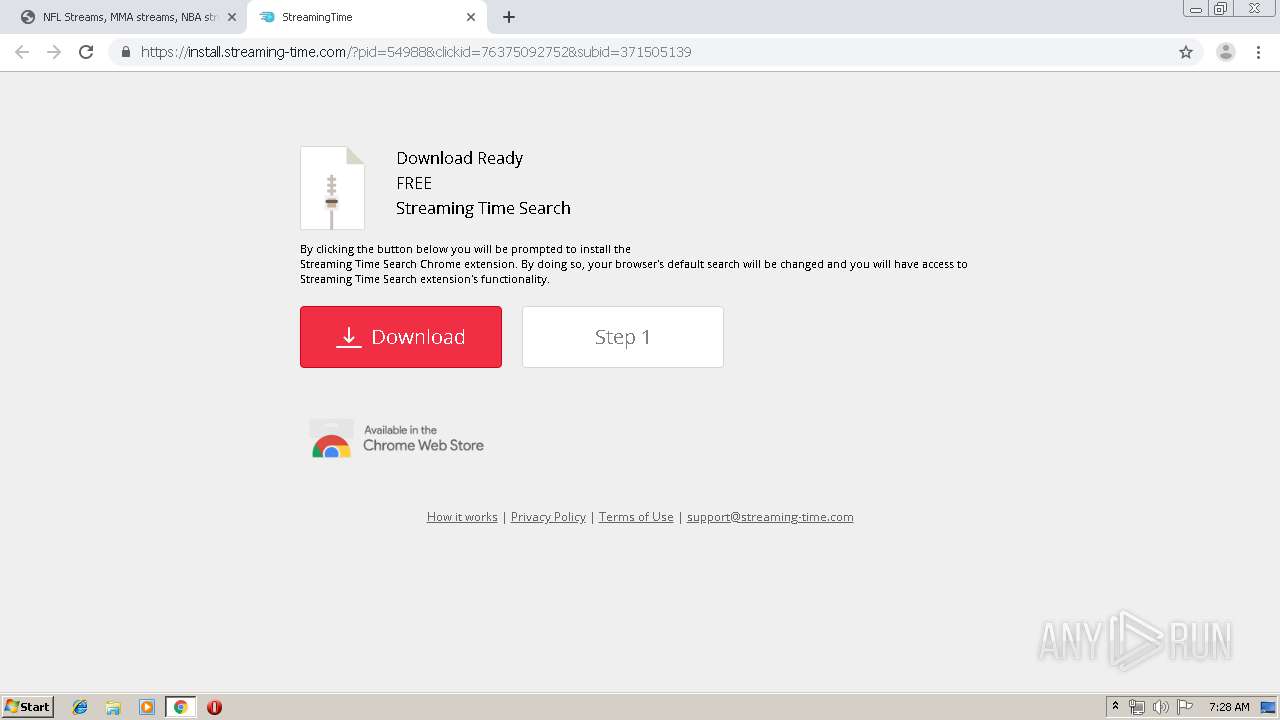Open the media player taskbar icon
The width and height of the screenshot is (1280, 720).
[146, 707]
